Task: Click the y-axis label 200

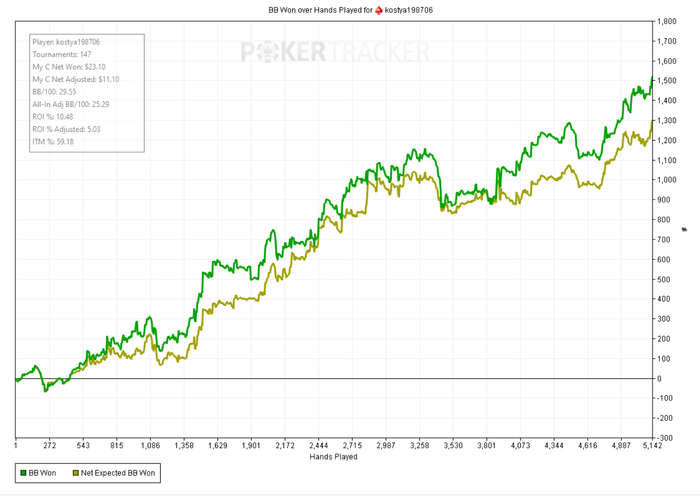Action: [x=664, y=339]
